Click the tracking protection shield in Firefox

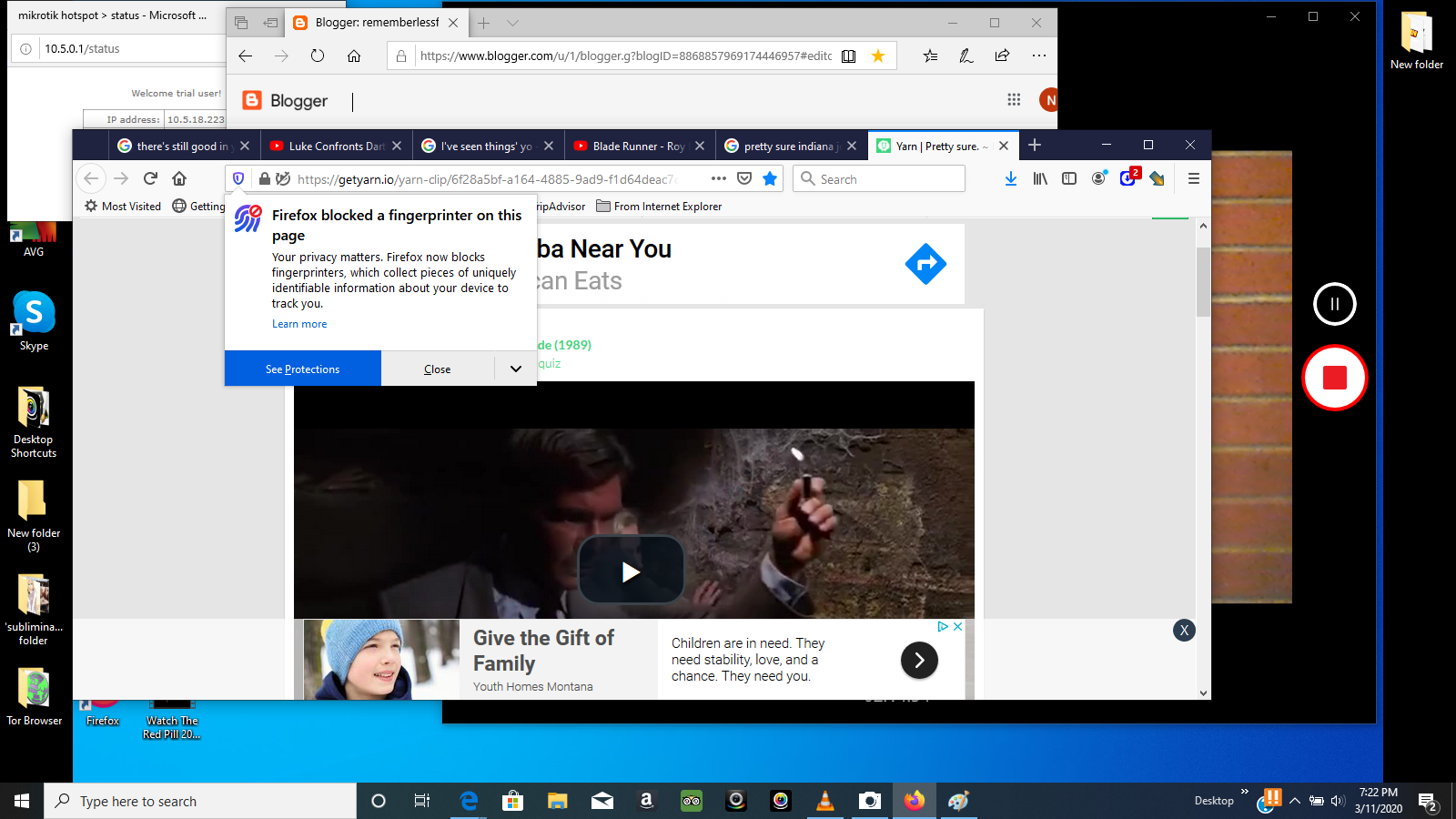238,179
